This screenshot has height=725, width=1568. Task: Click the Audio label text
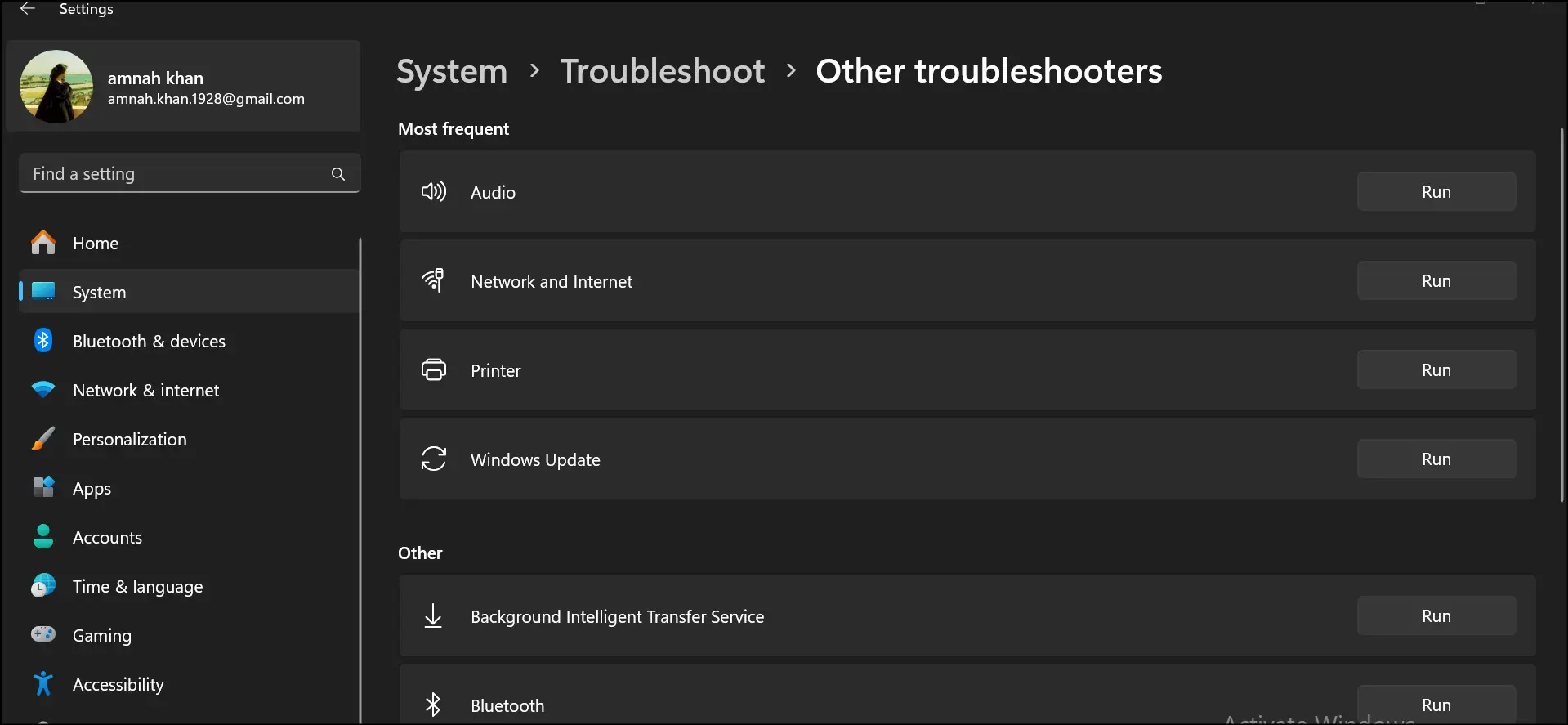(493, 193)
